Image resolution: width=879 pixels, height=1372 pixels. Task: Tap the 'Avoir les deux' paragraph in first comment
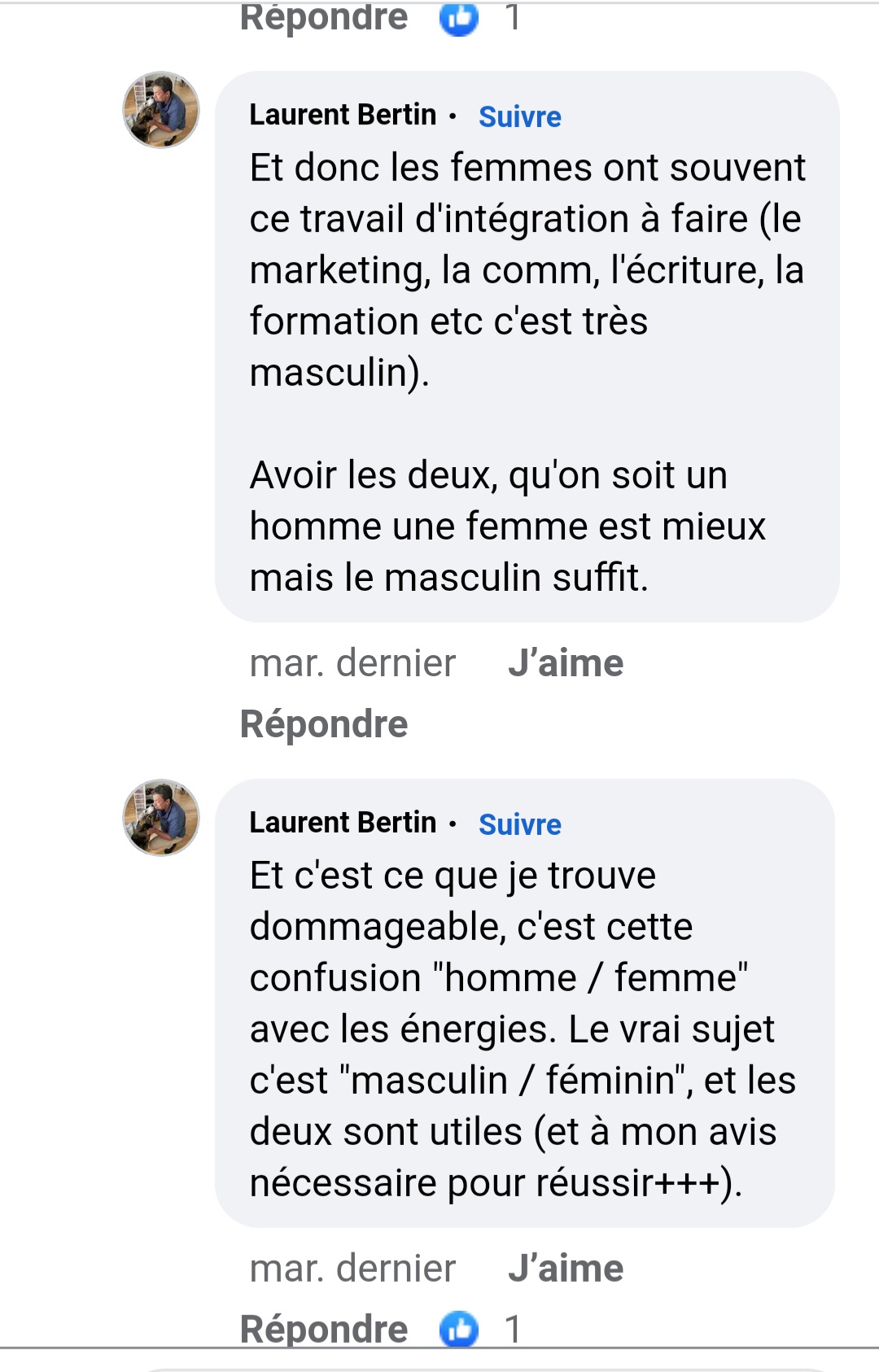pos(508,526)
